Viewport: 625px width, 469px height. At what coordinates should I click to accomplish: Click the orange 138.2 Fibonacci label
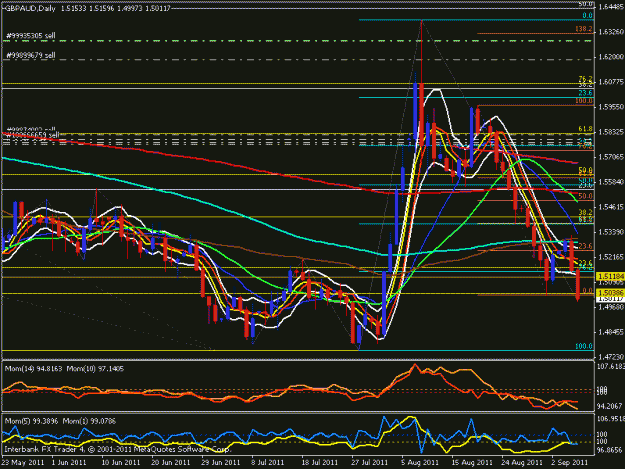tap(584, 29)
